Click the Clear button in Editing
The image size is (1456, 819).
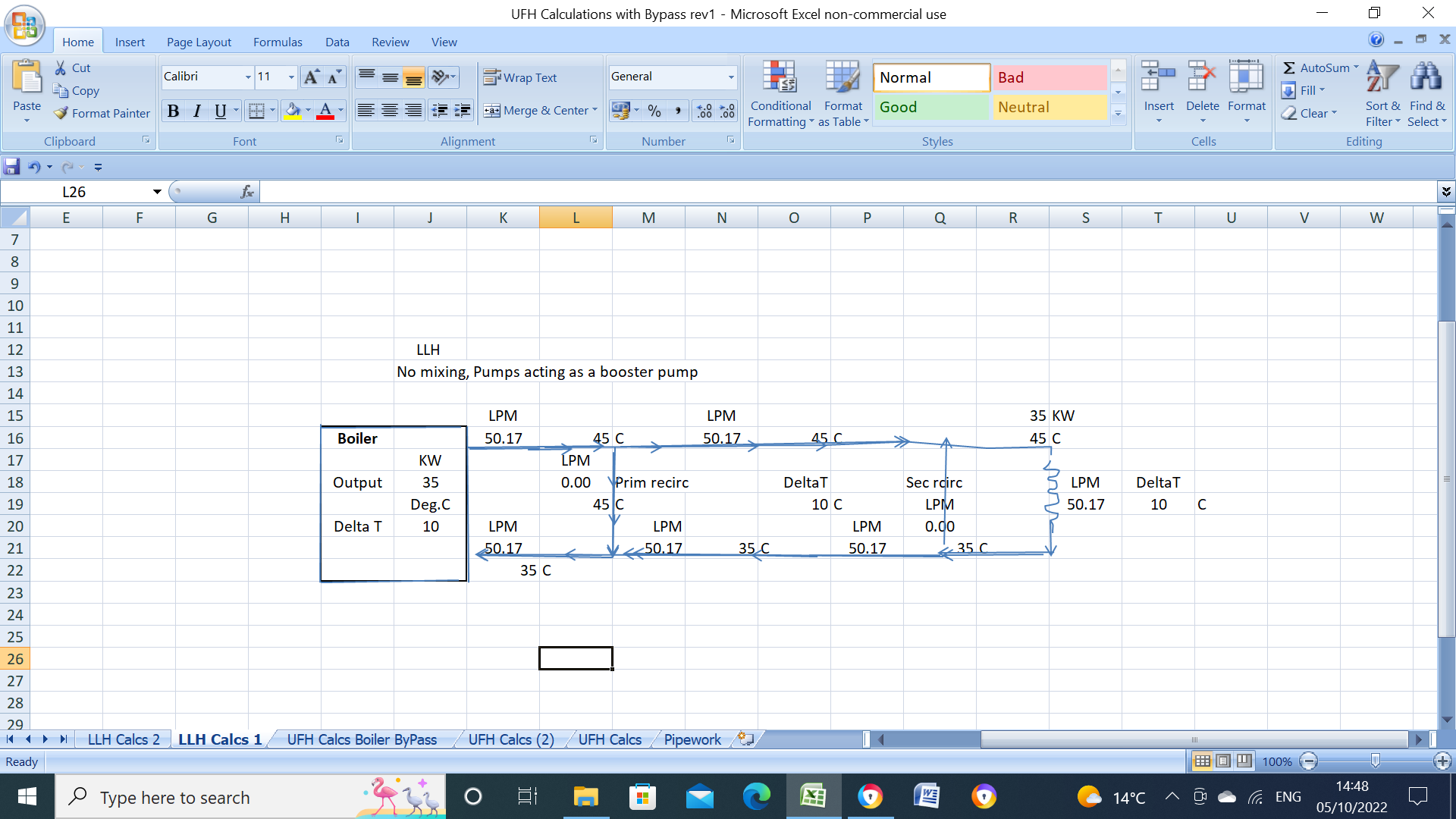click(x=1309, y=113)
